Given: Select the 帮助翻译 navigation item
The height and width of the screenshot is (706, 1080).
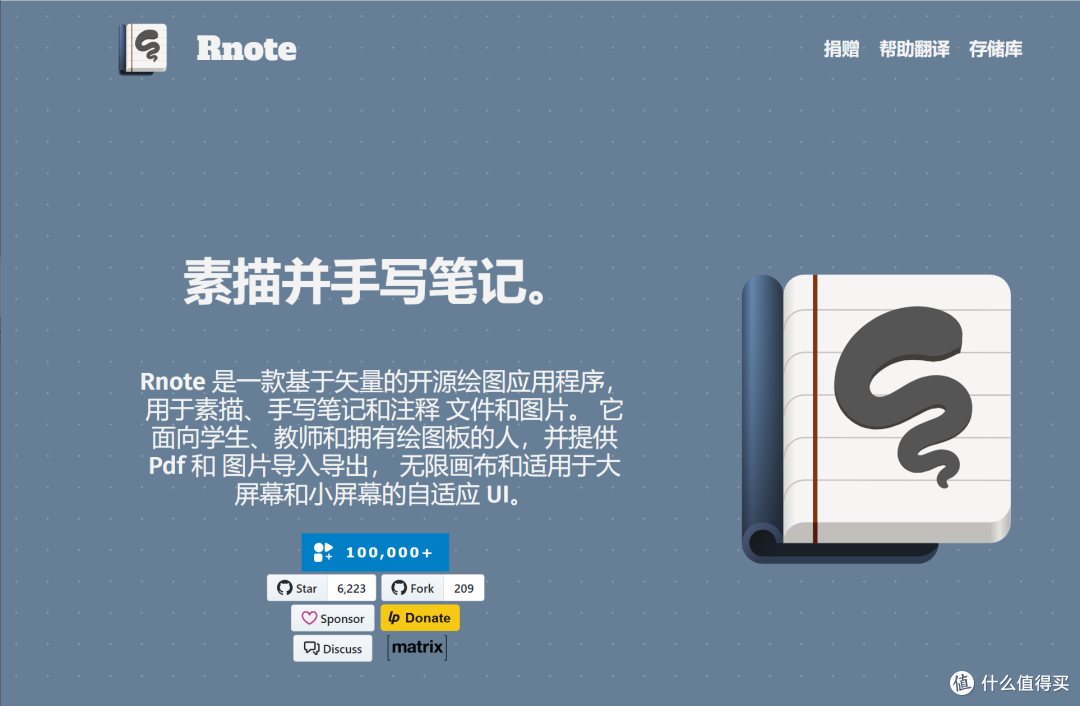Looking at the screenshot, I should coord(914,48).
